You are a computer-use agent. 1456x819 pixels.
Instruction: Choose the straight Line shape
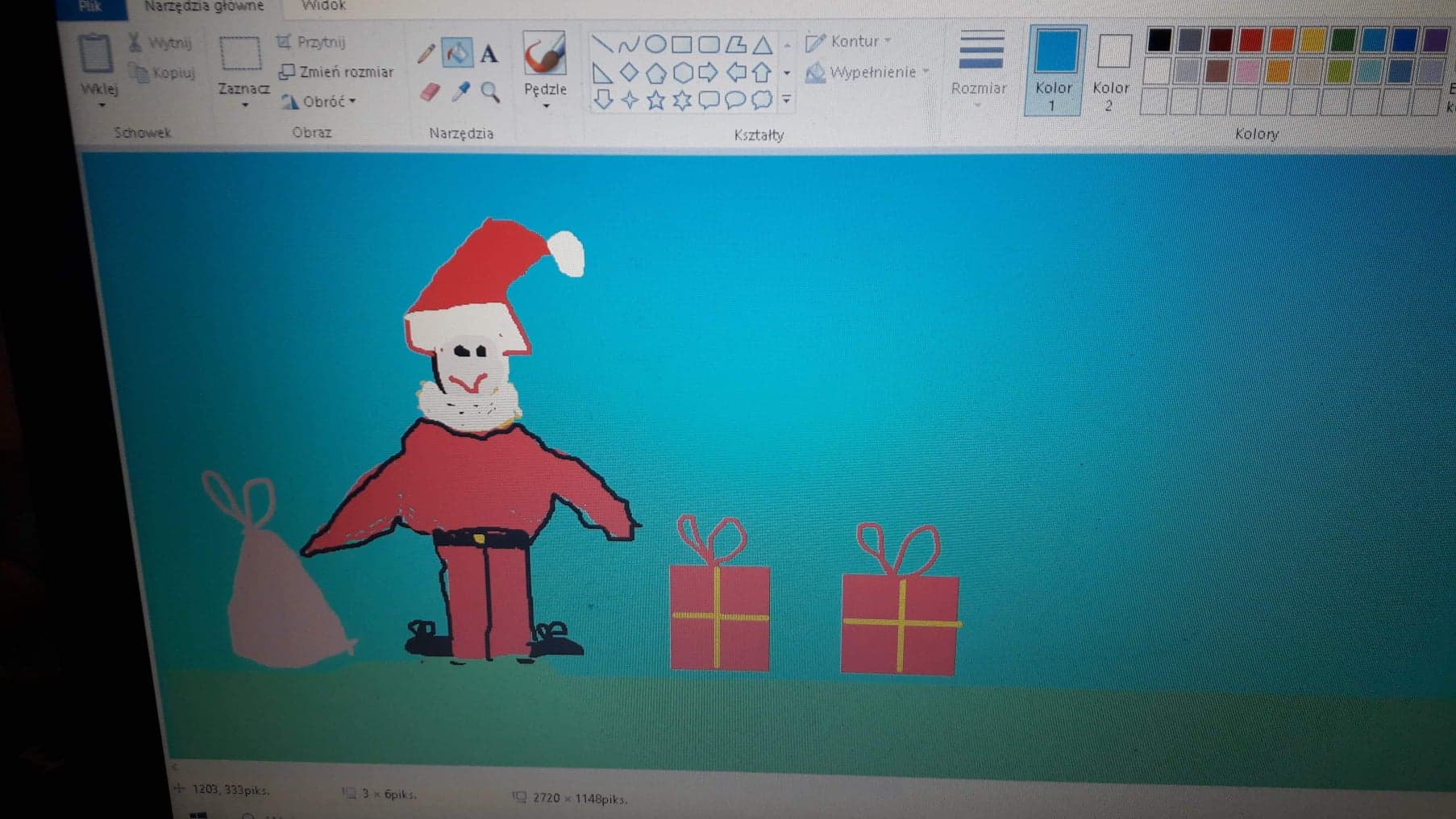pos(602,44)
